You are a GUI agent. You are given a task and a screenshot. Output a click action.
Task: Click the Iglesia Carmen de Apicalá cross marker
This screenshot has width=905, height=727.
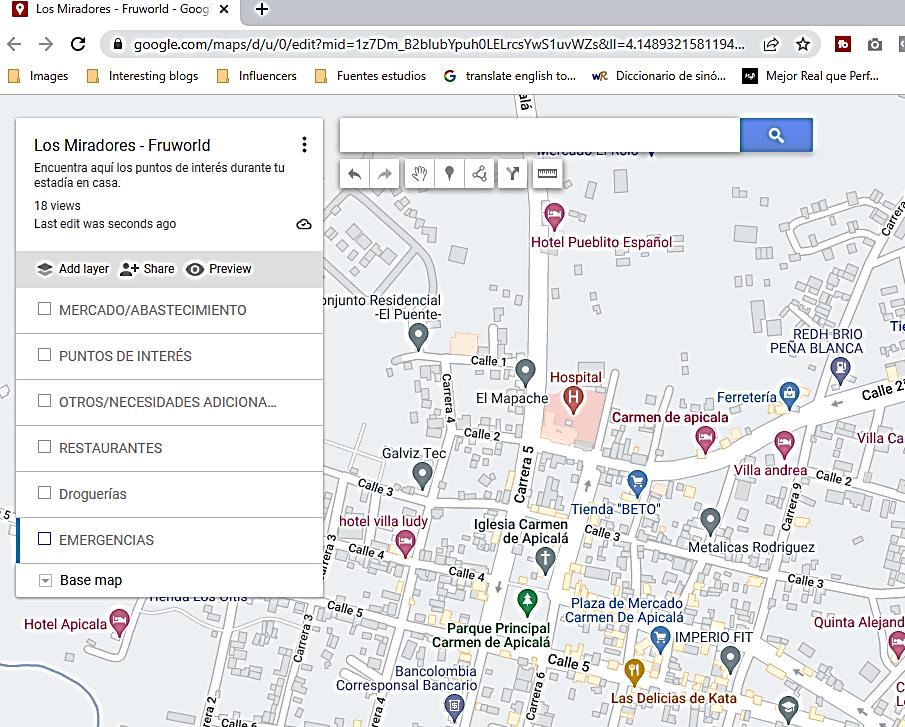(x=545, y=560)
